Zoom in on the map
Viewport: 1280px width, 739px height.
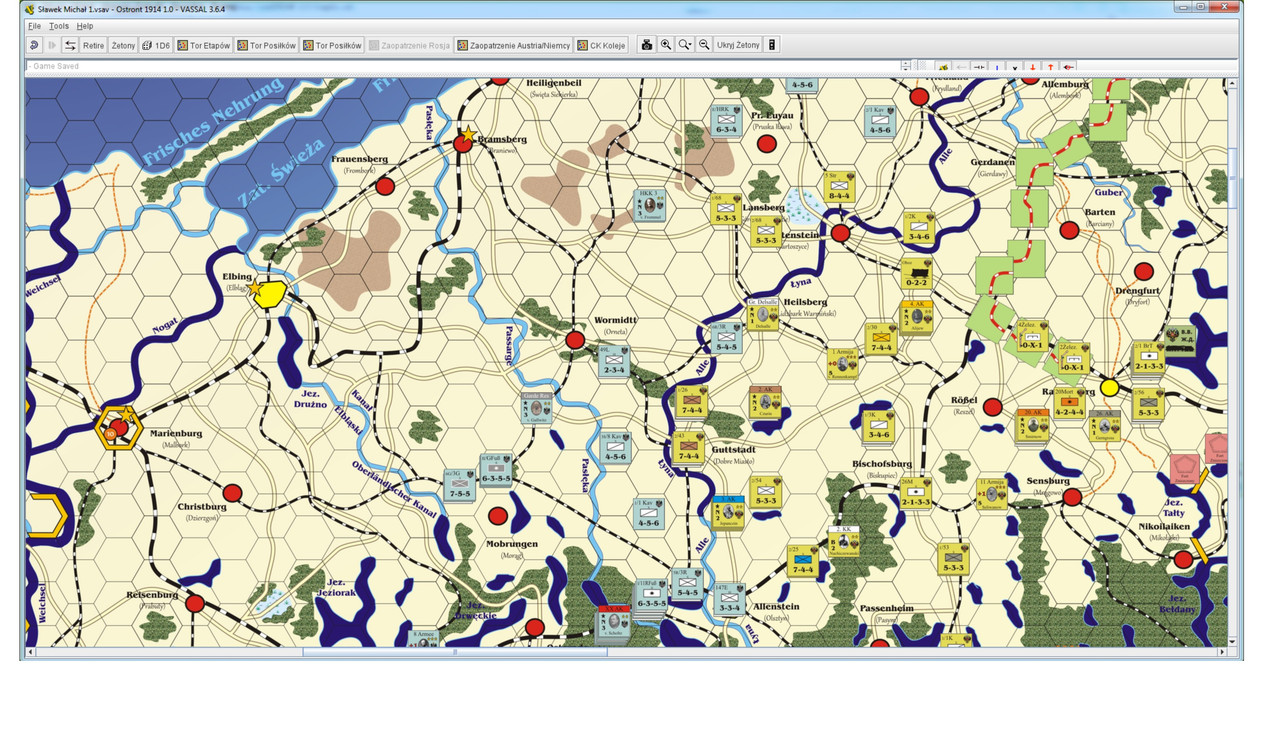(x=666, y=45)
